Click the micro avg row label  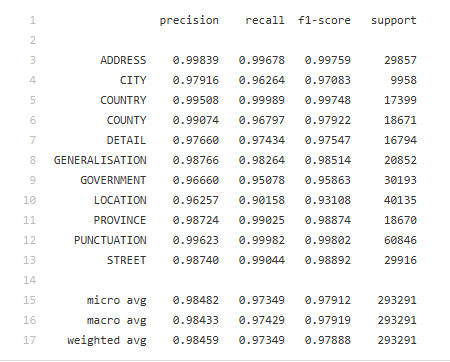(x=117, y=301)
